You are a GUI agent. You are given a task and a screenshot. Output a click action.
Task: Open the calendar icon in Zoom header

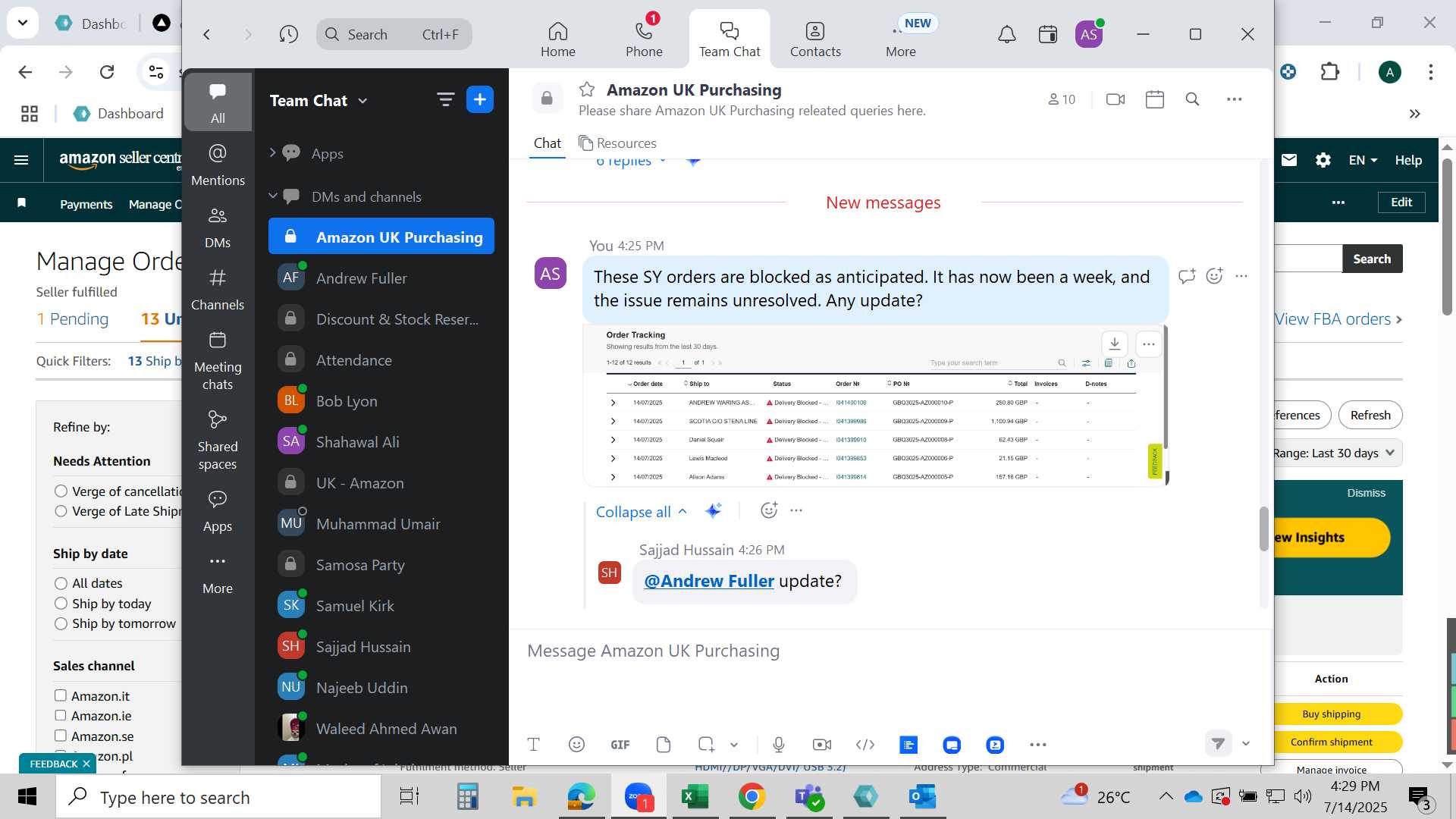click(1048, 34)
